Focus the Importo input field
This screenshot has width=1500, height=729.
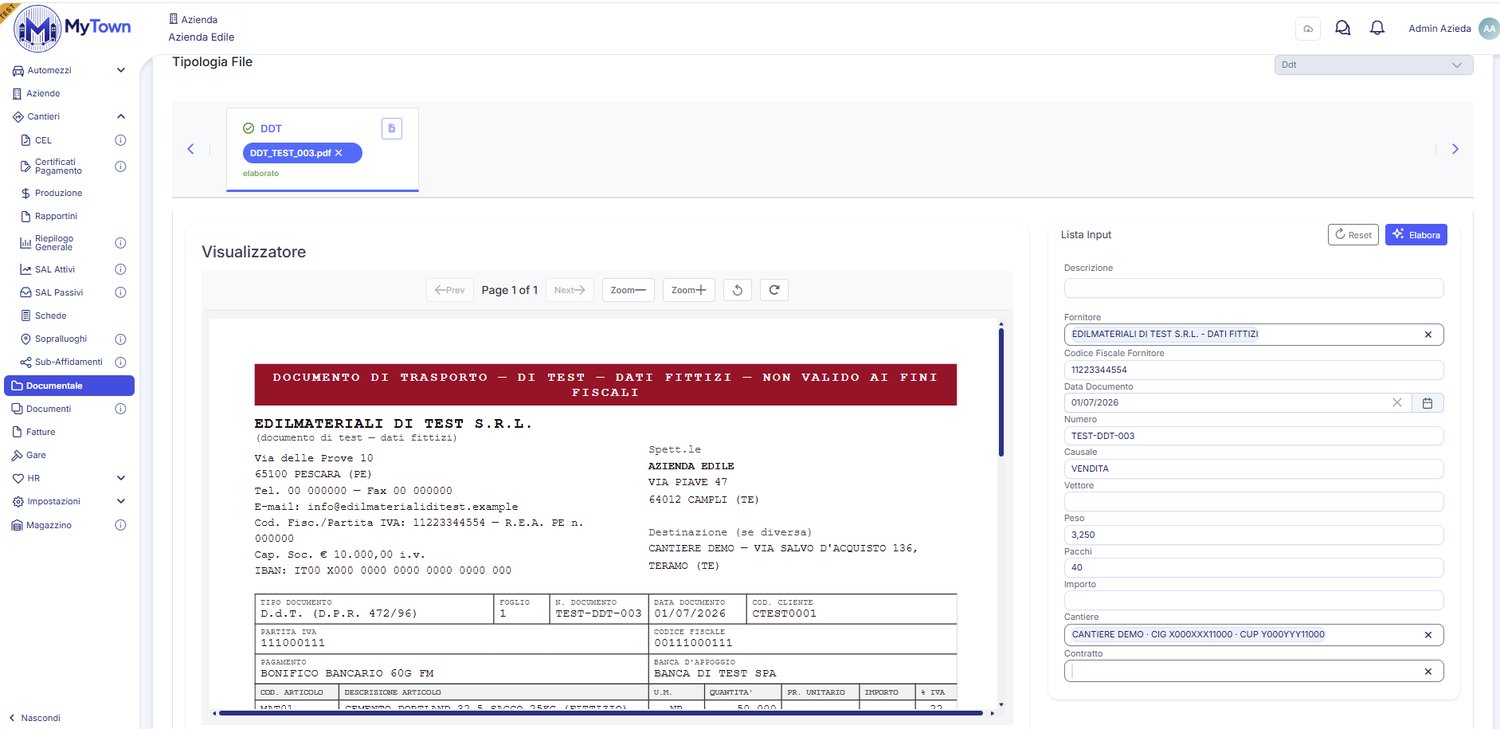pos(1254,600)
